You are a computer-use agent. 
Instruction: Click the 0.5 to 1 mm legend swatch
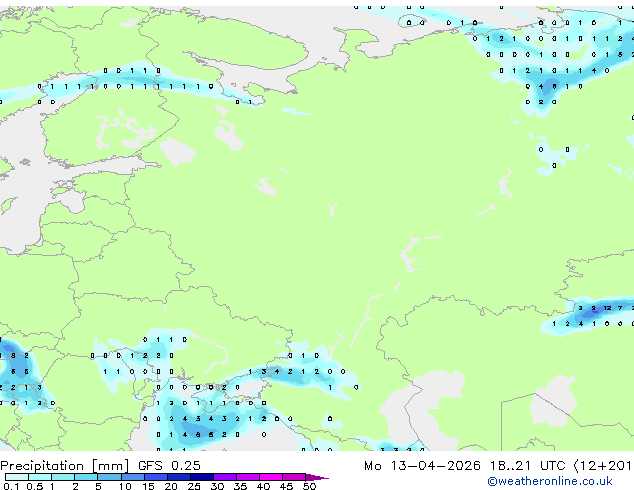[x=40, y=477]
